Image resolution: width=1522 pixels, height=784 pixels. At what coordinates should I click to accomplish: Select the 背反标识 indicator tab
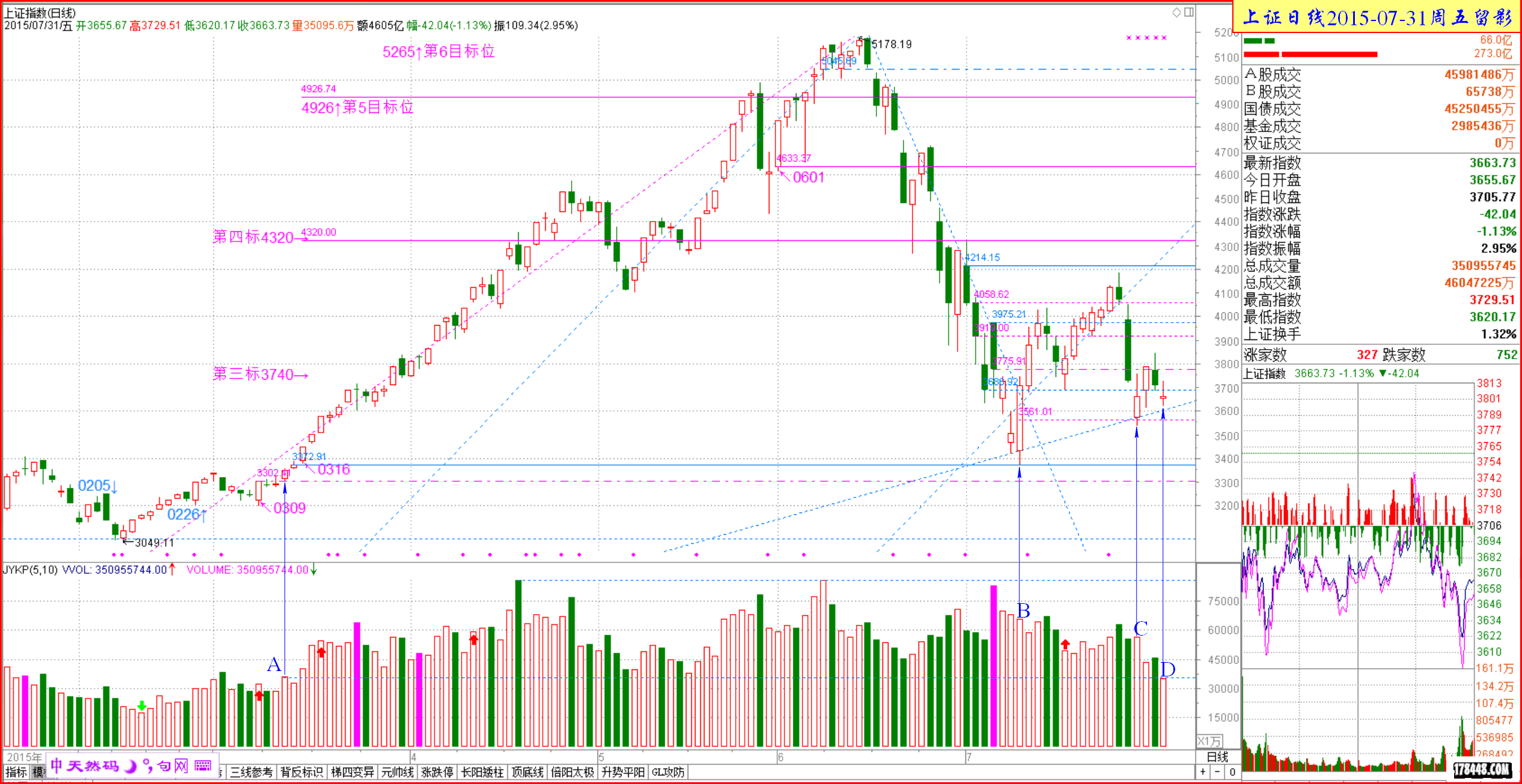coord(302,772)
